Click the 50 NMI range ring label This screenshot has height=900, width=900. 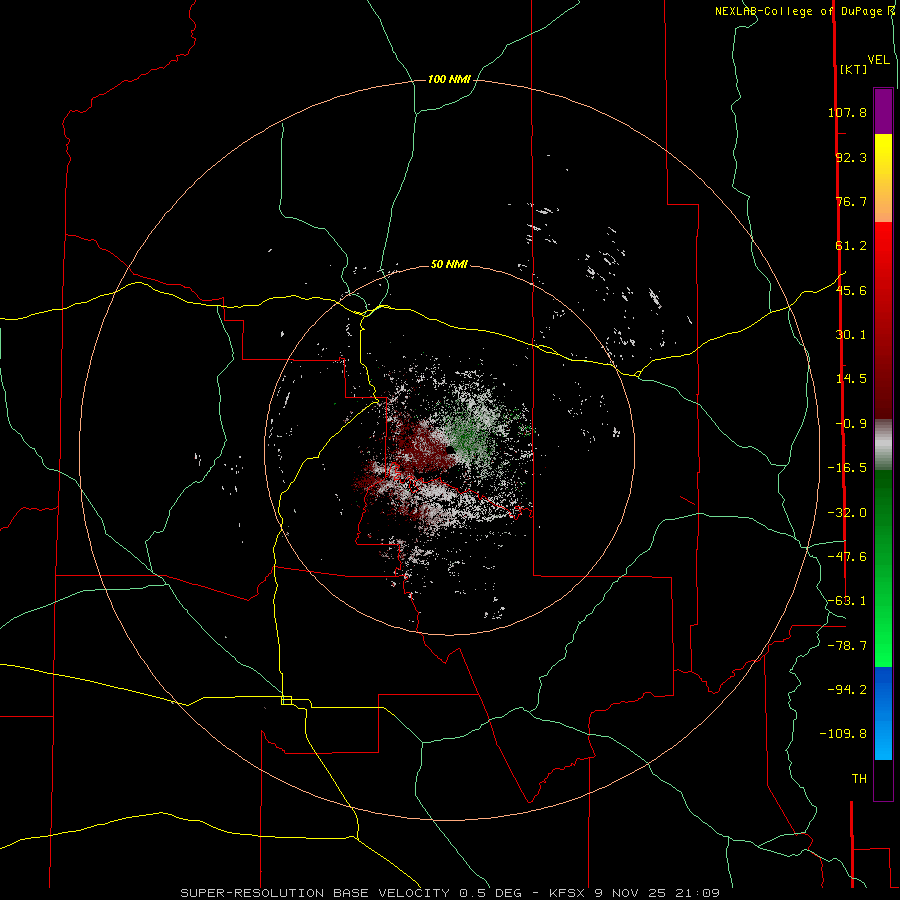tap(449, 264)
